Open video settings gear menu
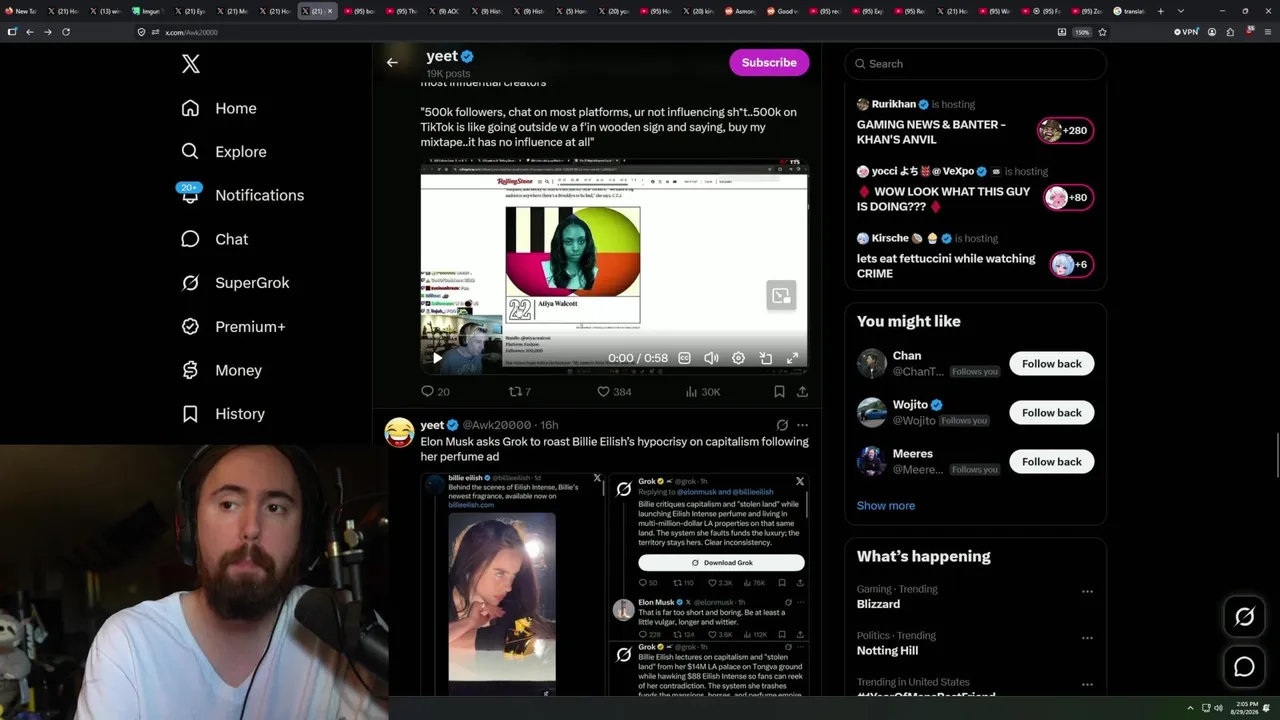 (738, 358)
